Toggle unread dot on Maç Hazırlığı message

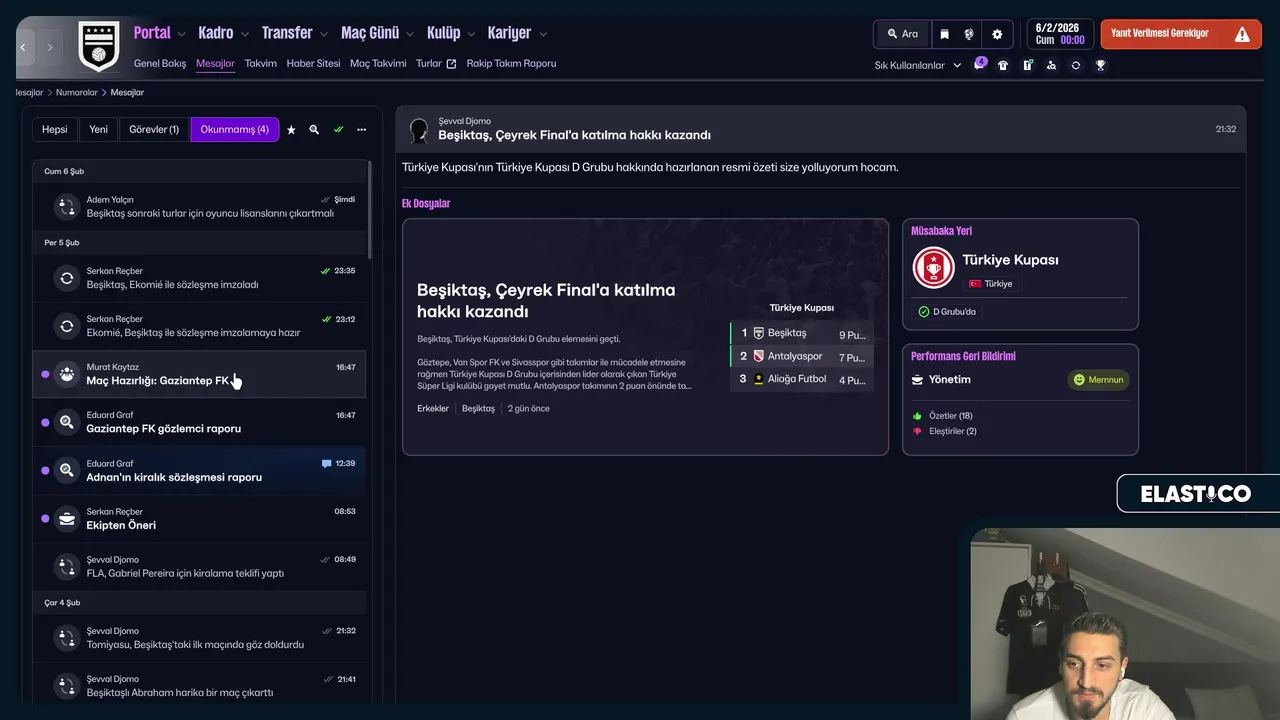point(45,374)
